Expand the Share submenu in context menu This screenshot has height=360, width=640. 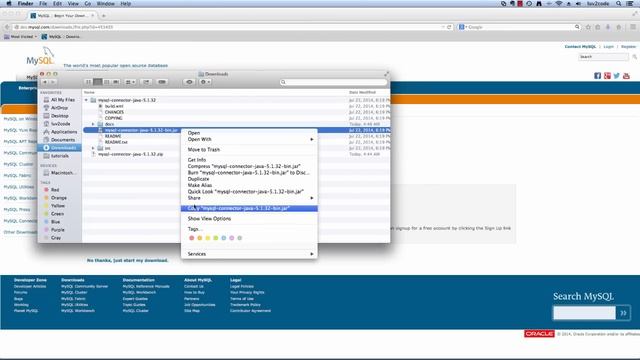(x=249, y=198)
